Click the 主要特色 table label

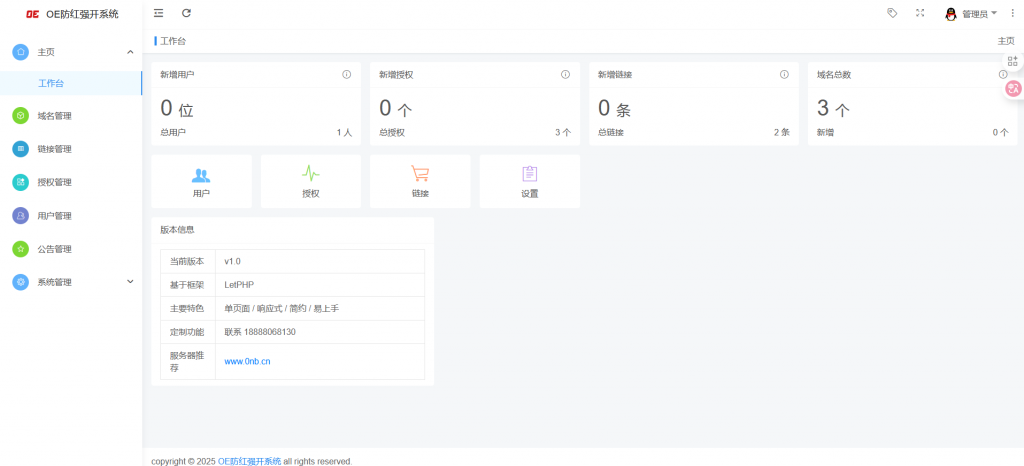pyautogui.click(x=187, y=308)
